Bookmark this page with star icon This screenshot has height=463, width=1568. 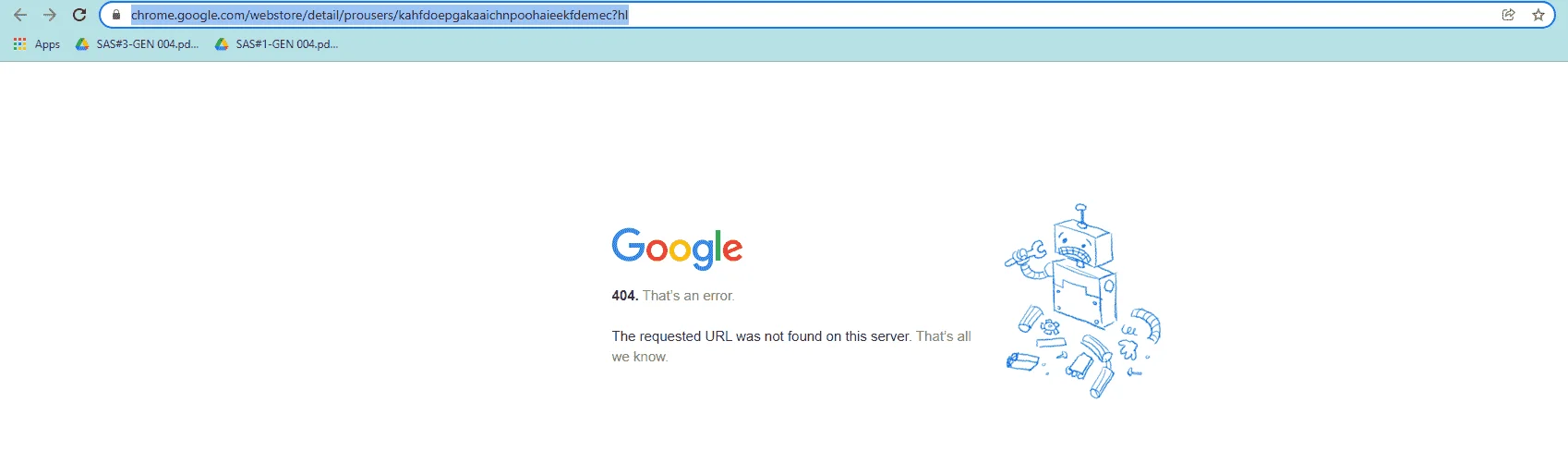(1538, 15)
